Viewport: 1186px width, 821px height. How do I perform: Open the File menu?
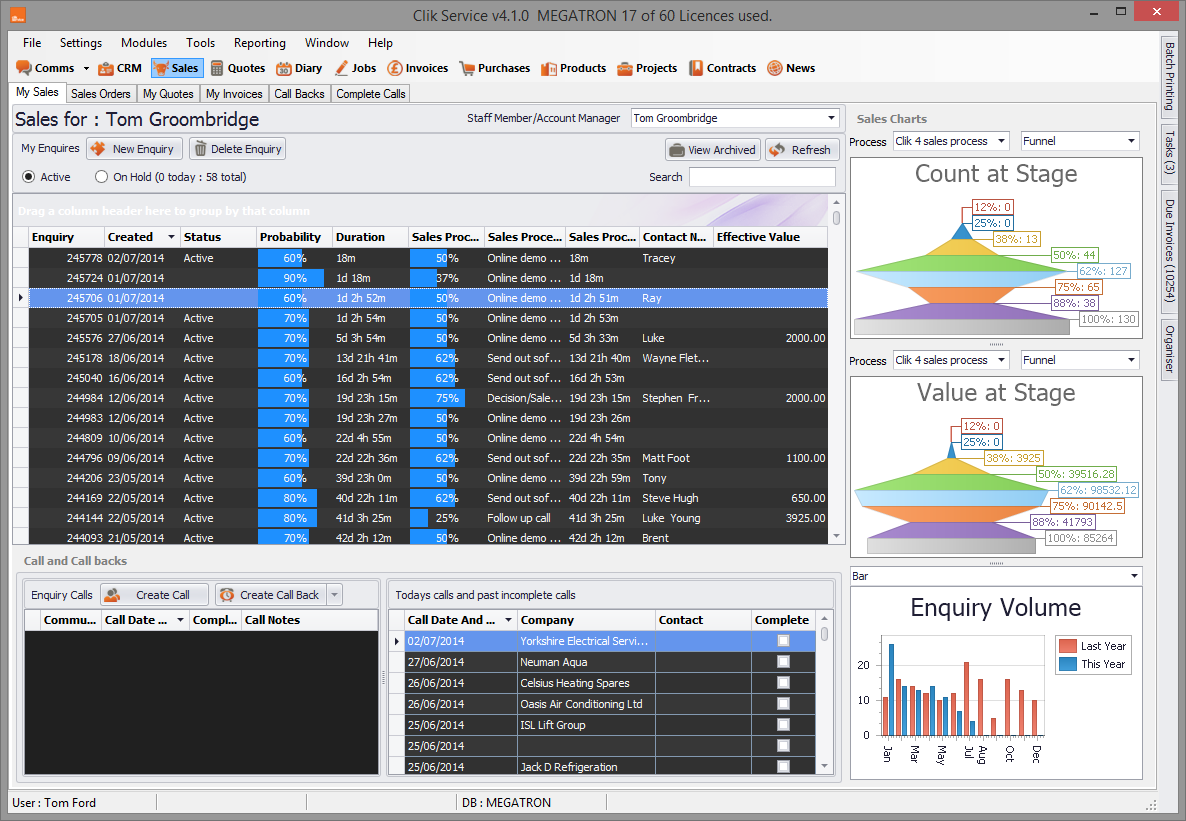click(32, 43)
